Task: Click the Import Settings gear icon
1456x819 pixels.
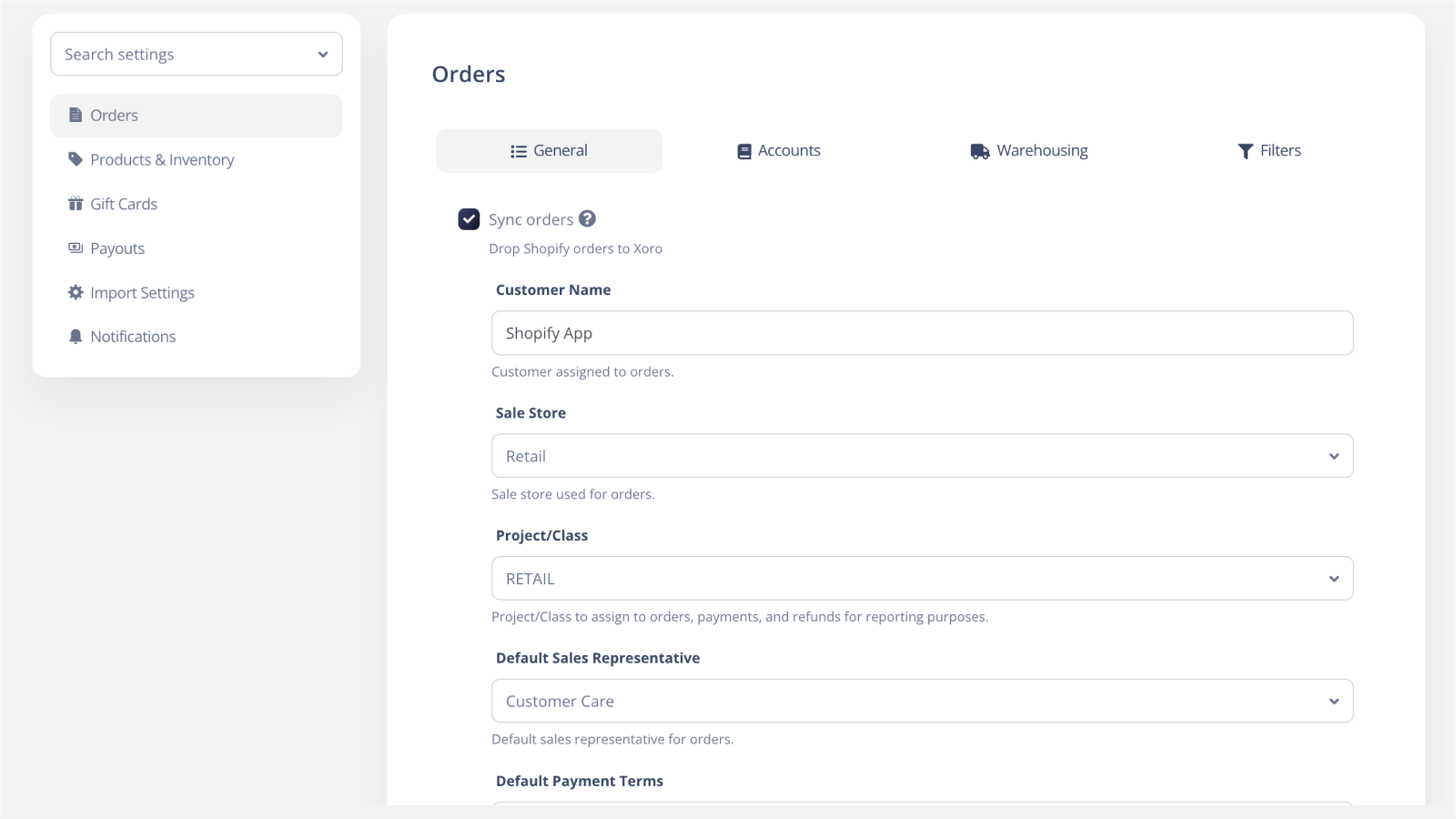Action: click(76, 292)
